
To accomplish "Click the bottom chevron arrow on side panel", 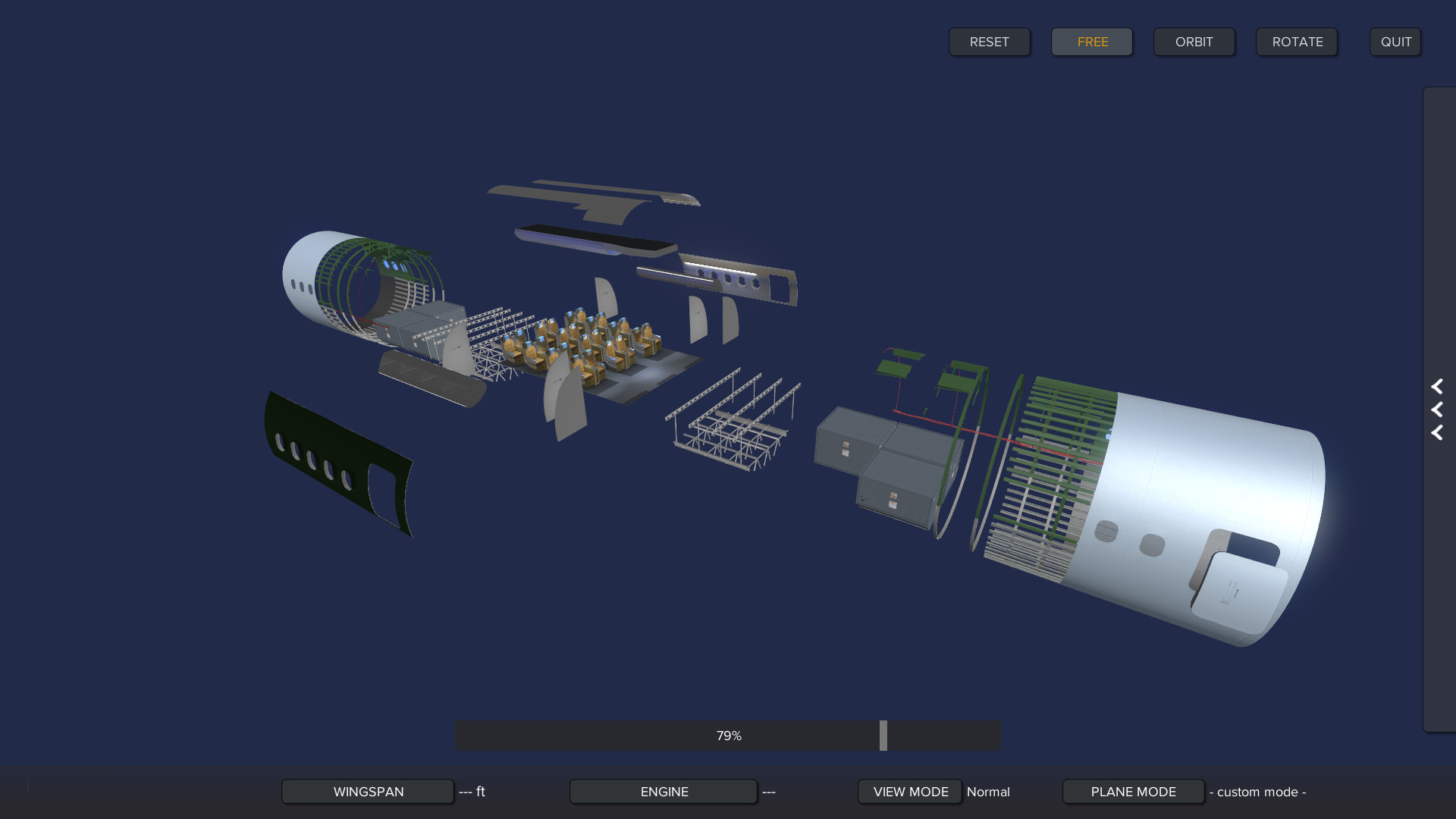I will click(1436, 432).
